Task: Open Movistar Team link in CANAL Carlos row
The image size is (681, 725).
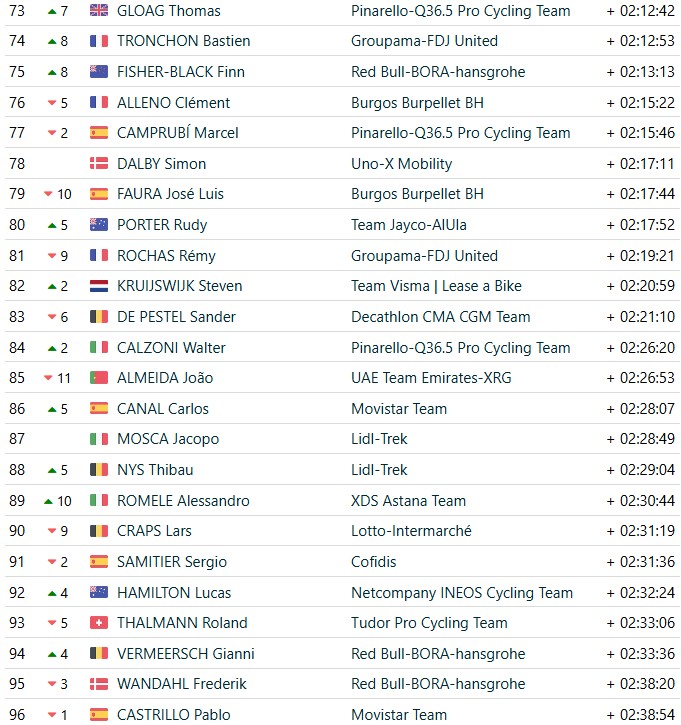Action: click(399, 409)
